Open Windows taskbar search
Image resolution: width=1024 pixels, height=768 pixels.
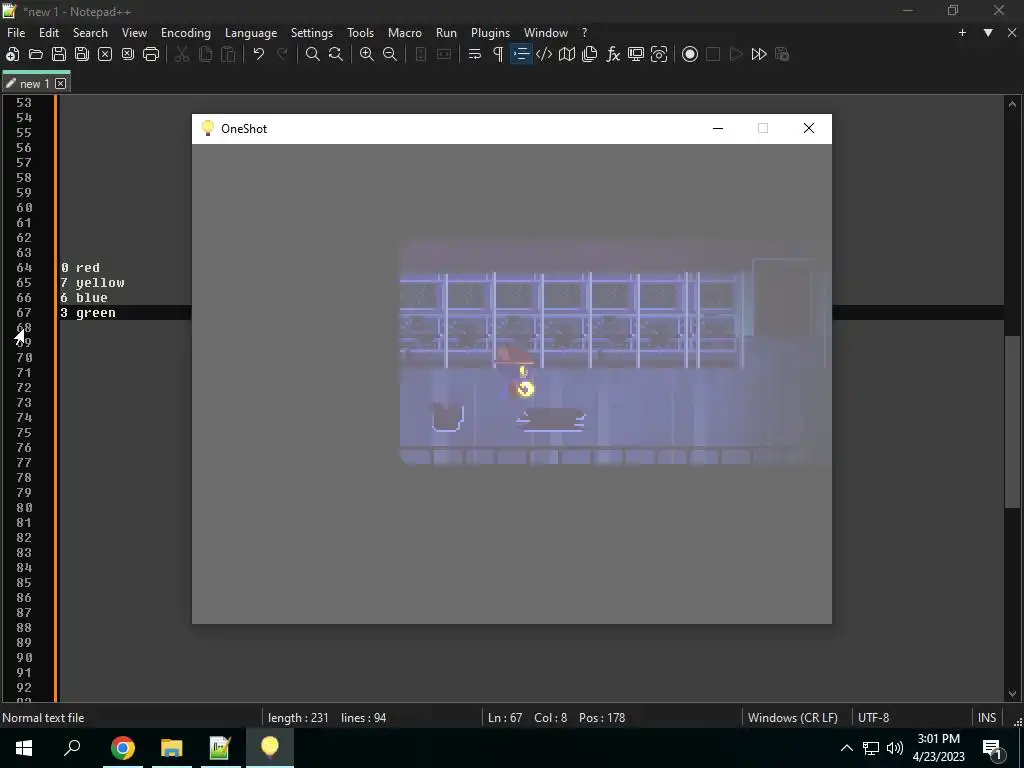72,748
